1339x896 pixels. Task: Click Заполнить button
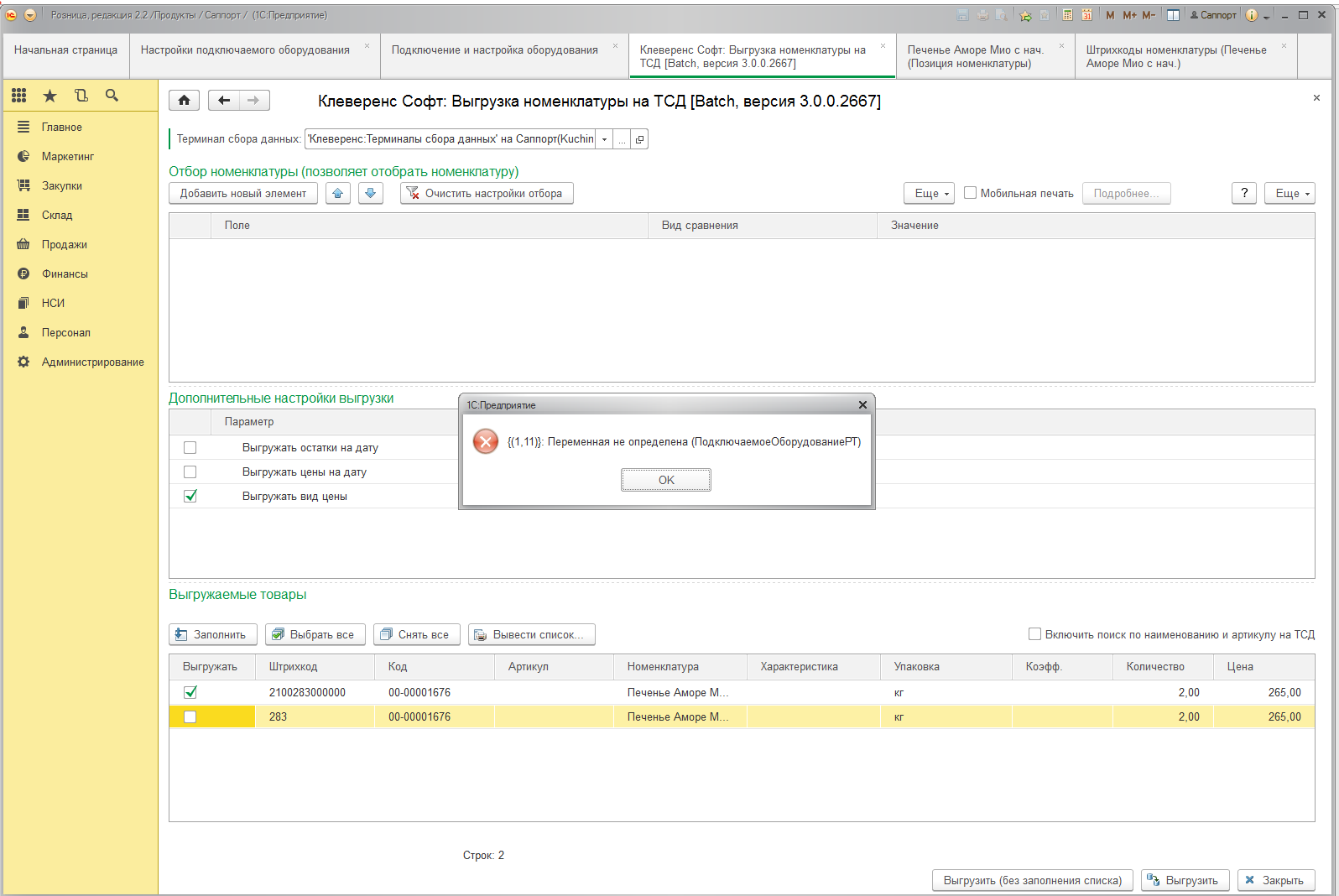tap(213, 634)
